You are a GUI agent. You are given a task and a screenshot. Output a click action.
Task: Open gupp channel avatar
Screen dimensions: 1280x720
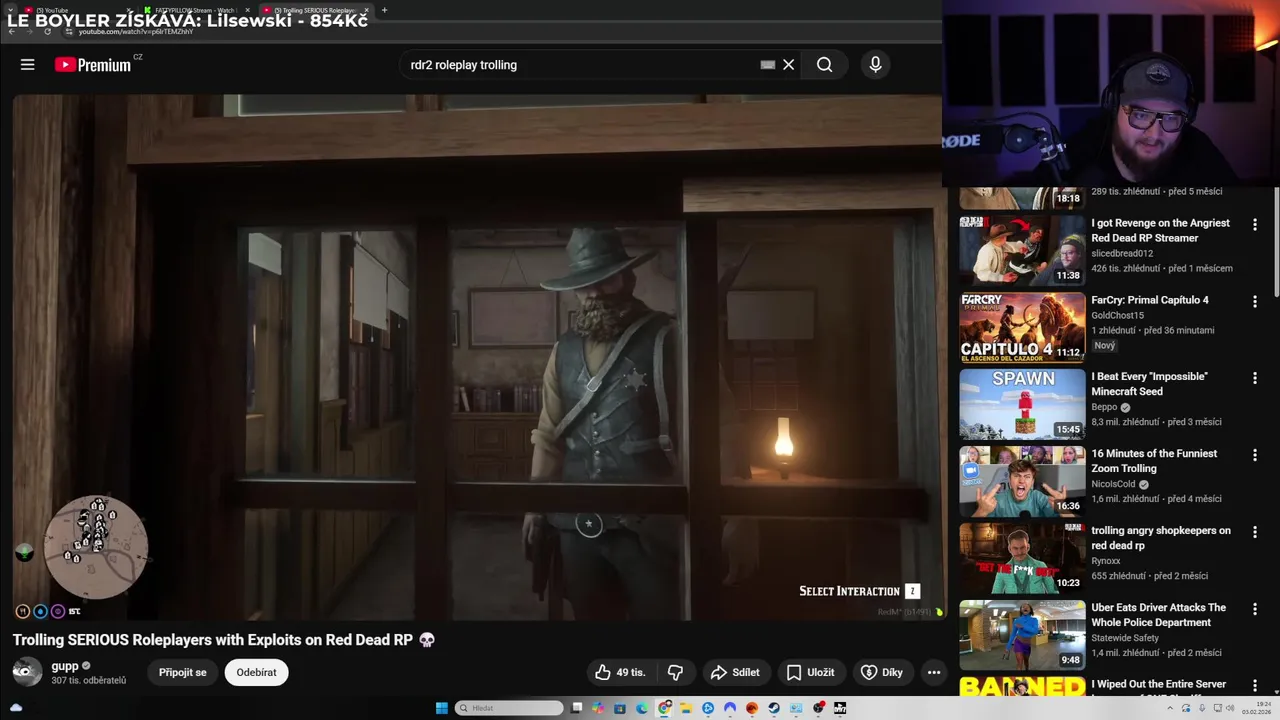tap(27, 672)
